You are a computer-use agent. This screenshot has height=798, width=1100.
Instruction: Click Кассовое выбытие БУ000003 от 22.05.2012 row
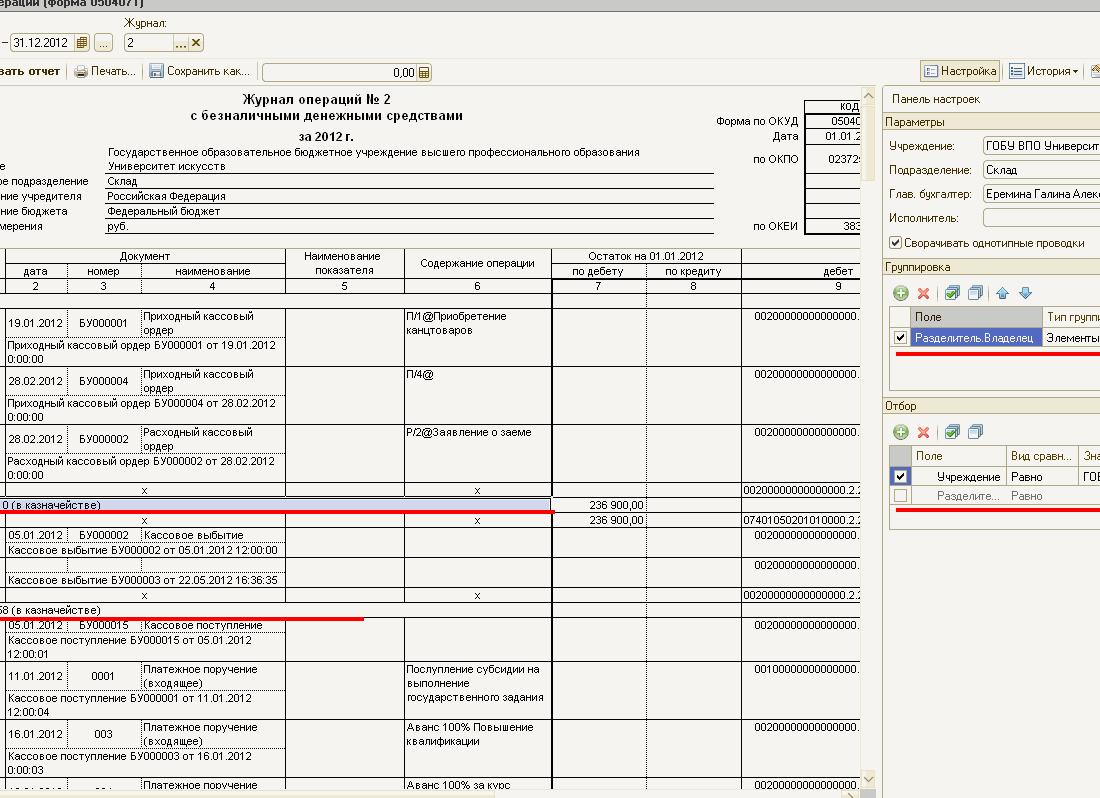coord(142,580)
